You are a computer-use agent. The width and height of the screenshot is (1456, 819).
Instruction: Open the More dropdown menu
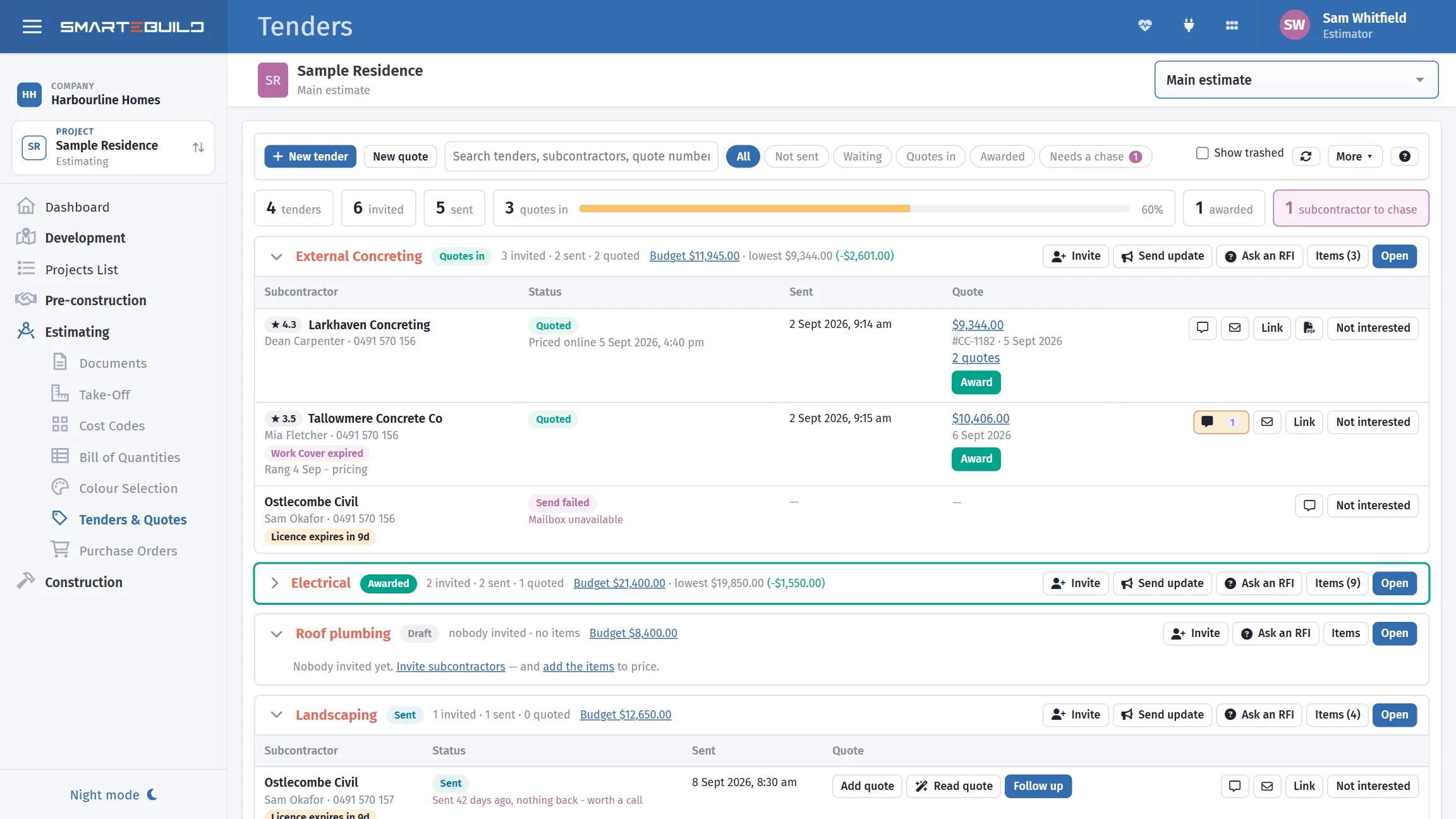coord(1355,156)
